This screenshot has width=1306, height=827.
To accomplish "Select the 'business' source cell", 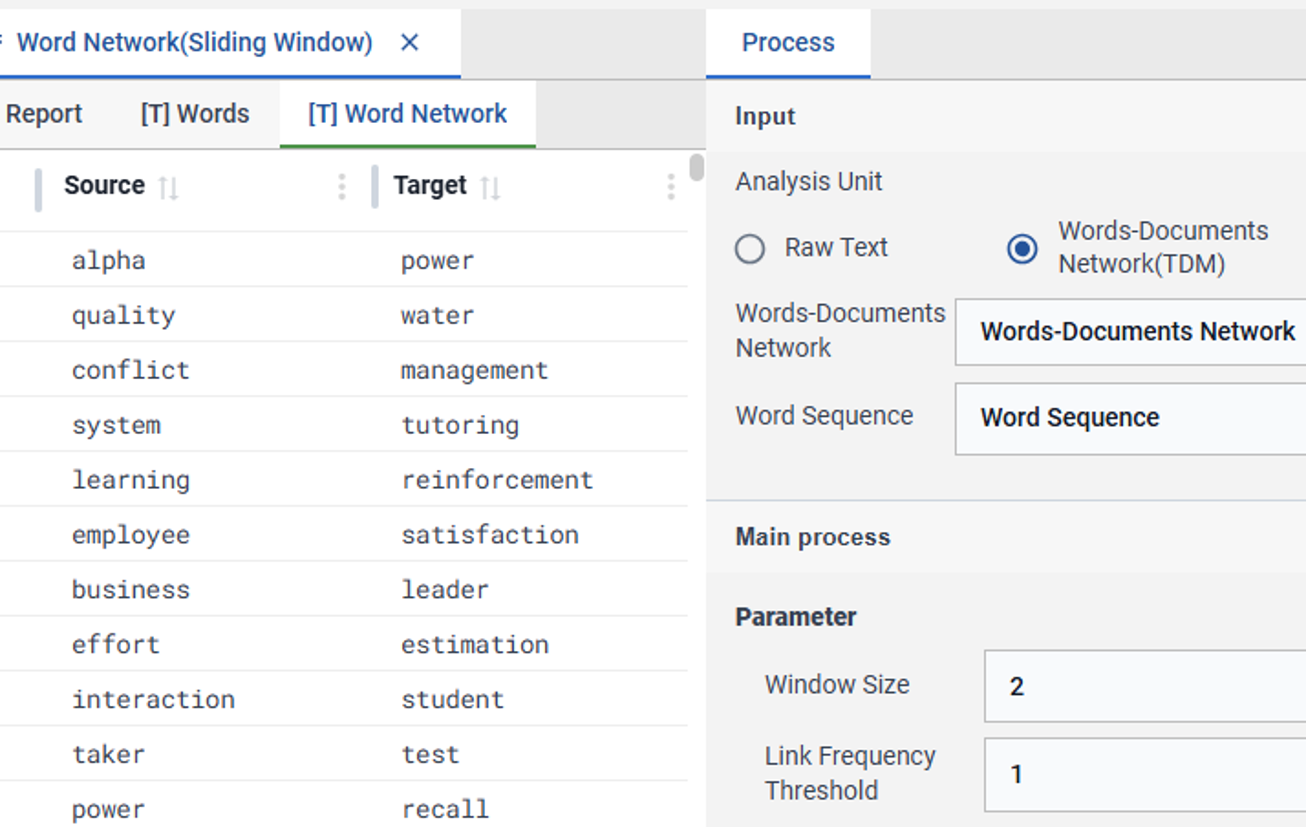I will [x=131, y=589].
